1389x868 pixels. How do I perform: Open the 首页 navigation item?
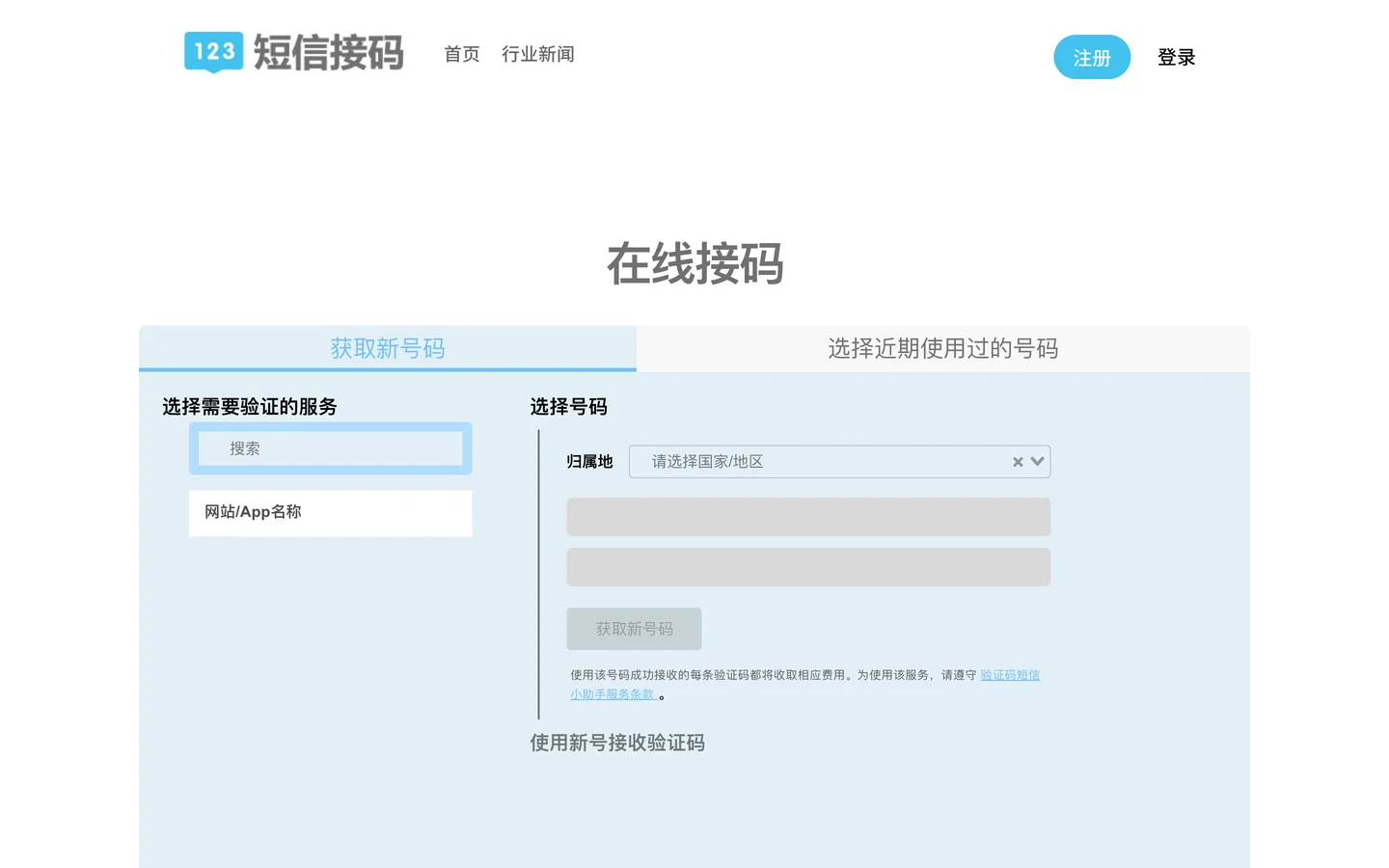click(461, 54)
